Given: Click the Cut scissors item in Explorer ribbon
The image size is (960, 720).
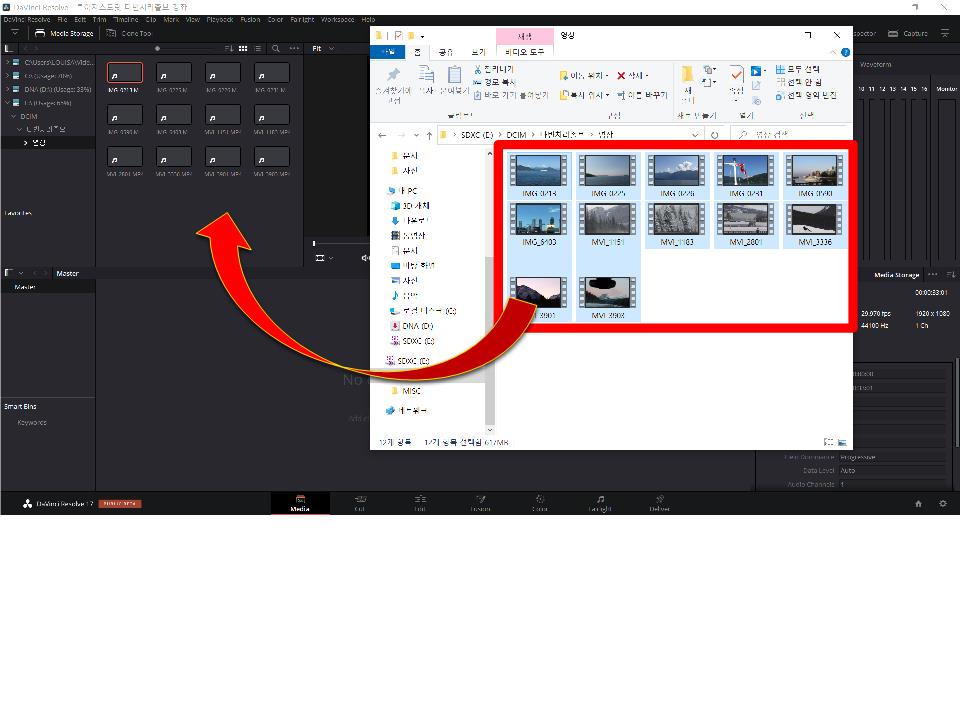Looking at the screenshot, I should (x=493, y=69).
